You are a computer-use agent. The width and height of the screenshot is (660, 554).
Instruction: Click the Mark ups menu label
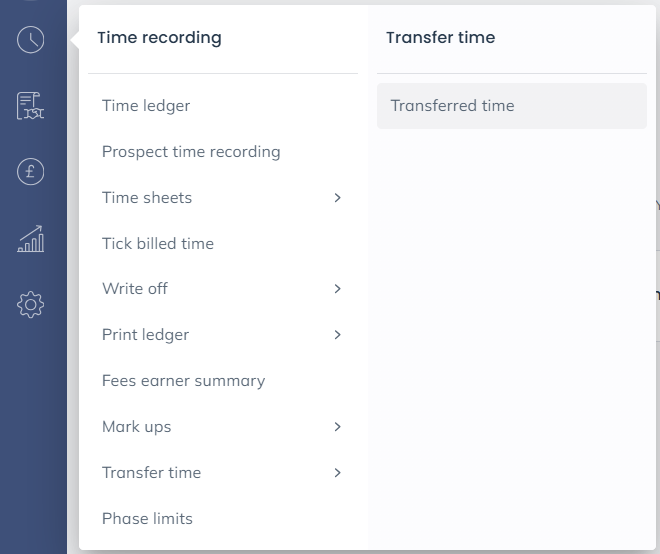136,427
